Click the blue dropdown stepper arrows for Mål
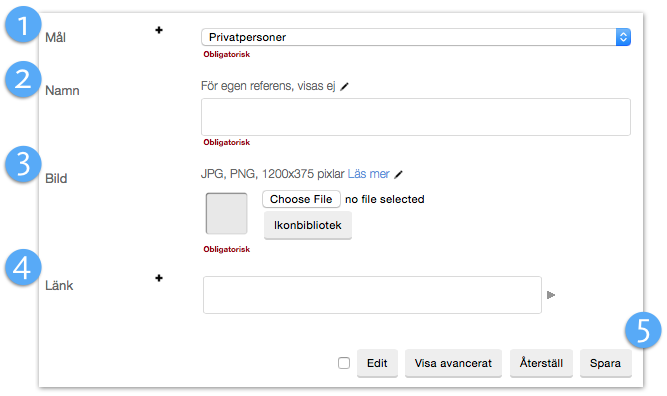Screen dimensions: 667x396 (x=623, y=37)
